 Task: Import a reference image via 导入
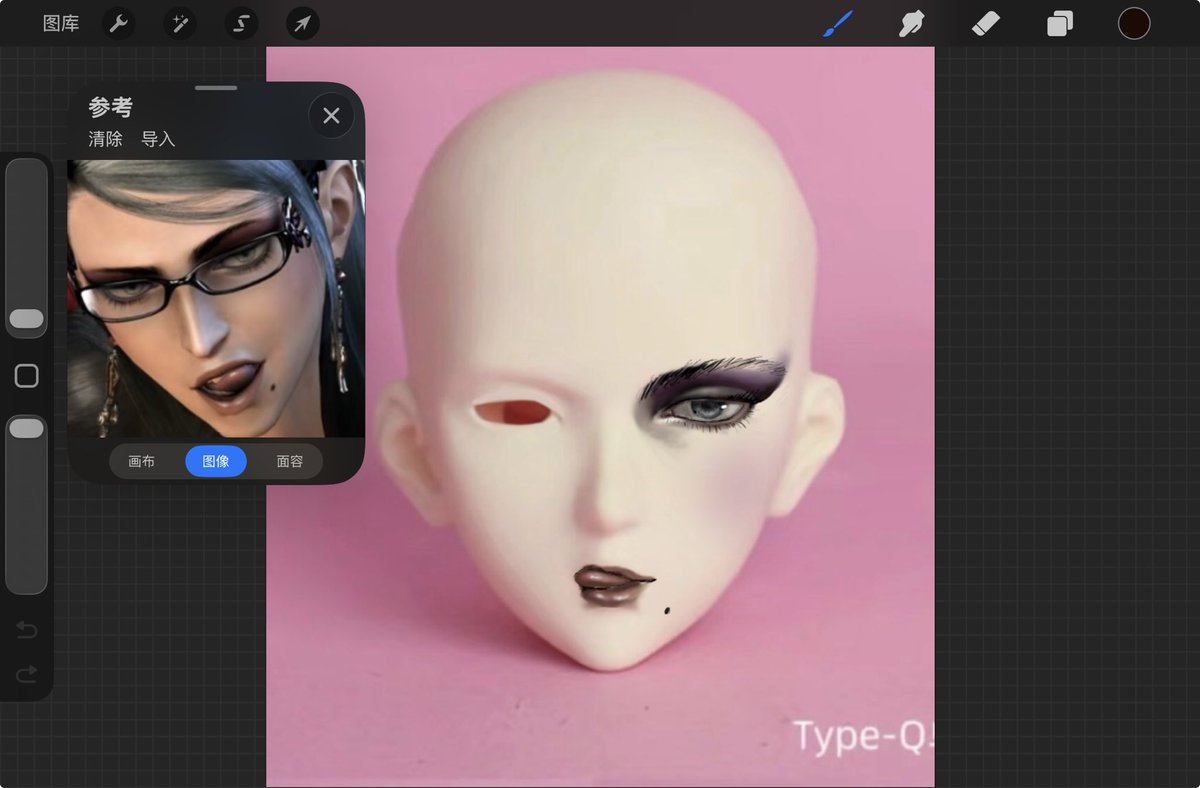pos(158,139)
